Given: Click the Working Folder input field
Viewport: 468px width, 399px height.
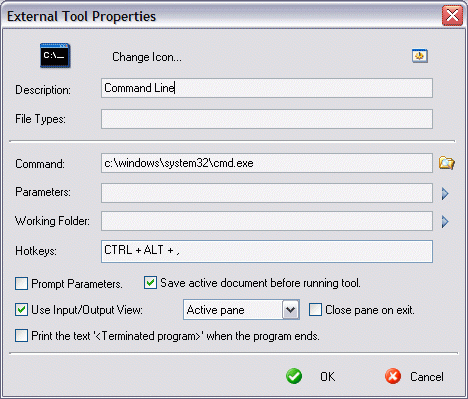Looking at the screenshot, I should (267, 221).
